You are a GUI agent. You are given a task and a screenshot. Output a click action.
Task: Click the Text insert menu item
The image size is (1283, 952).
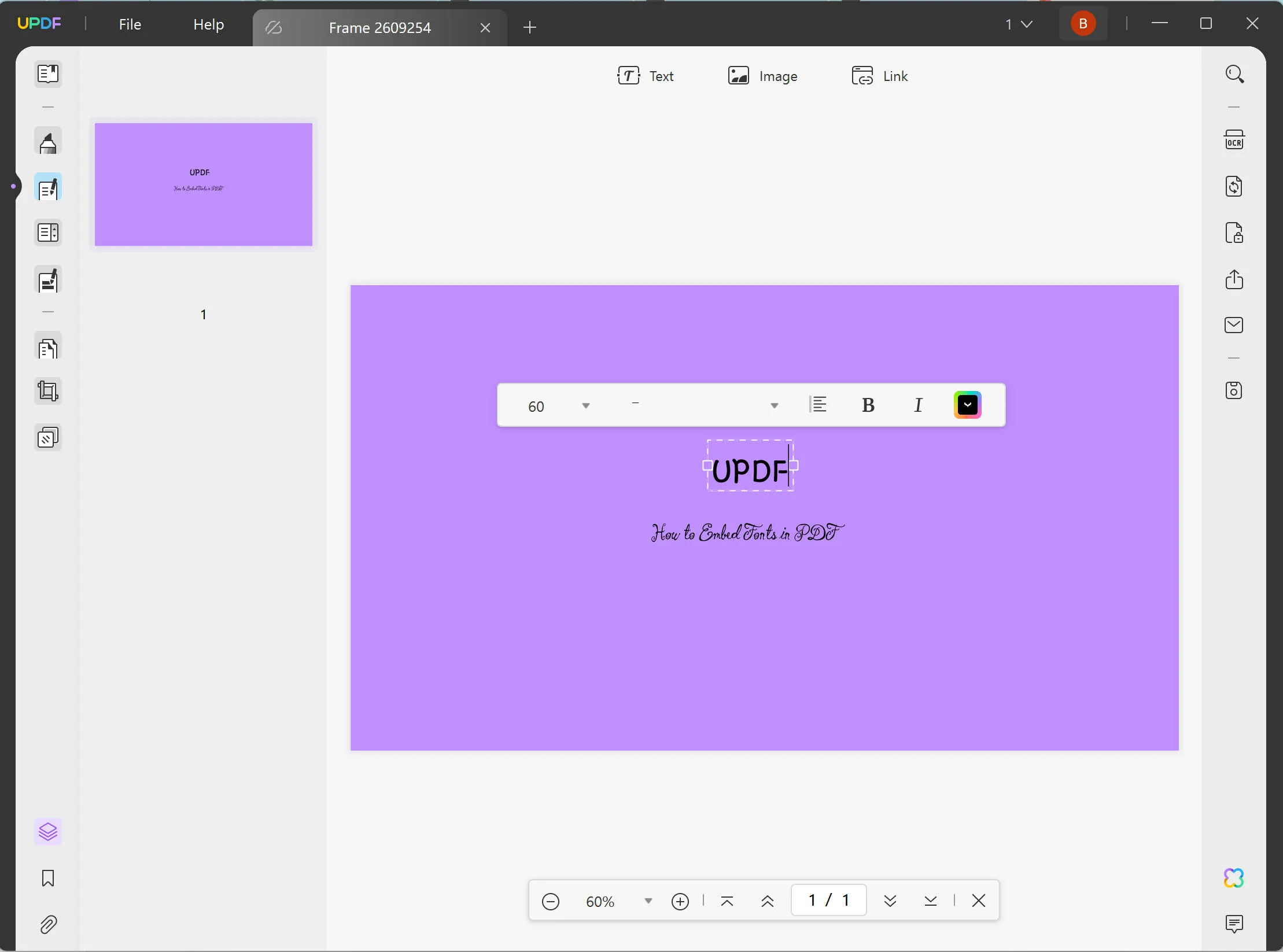[645, 76]
